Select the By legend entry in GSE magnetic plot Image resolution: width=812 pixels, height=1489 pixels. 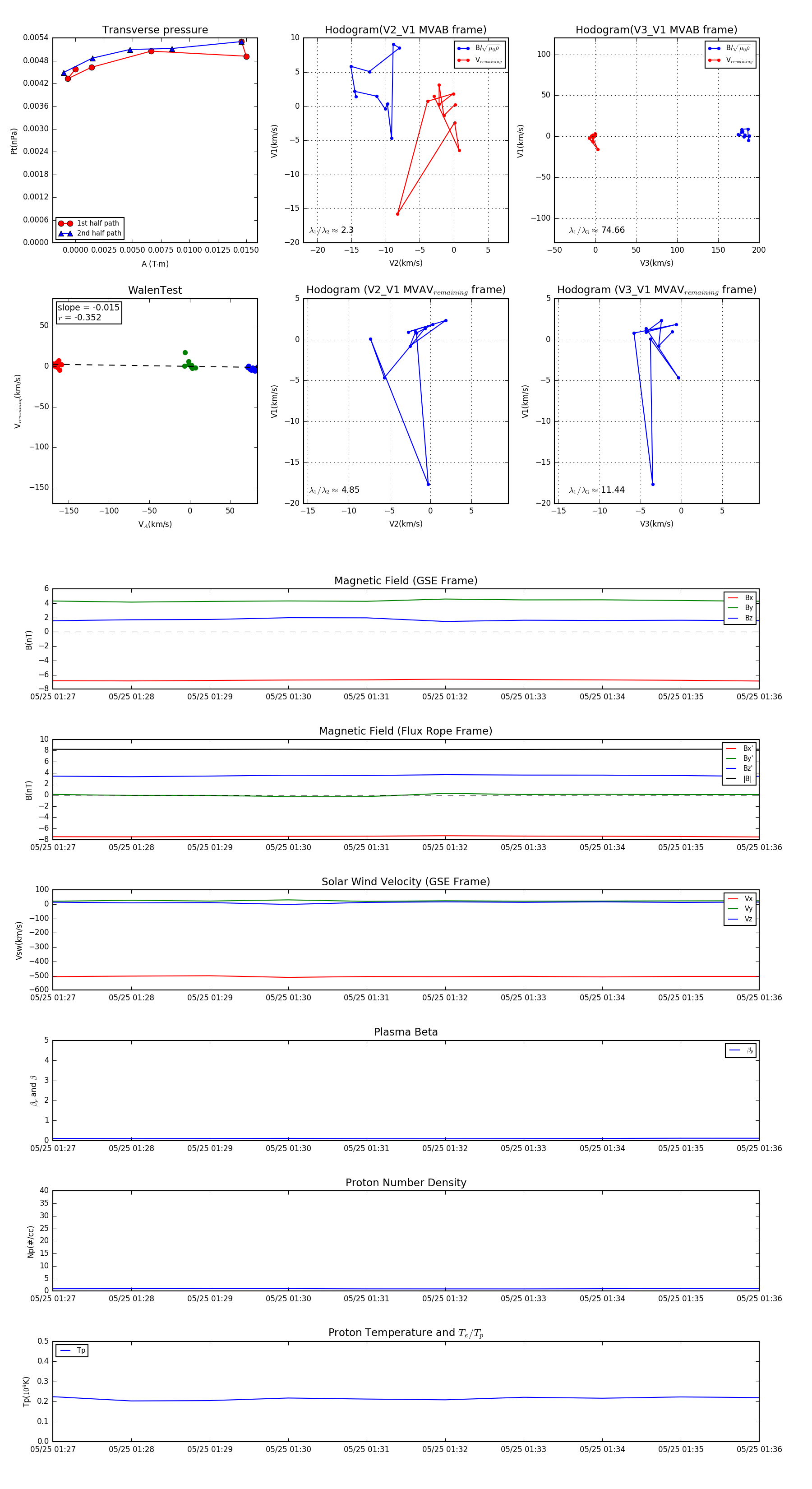pyautogui.click(x=740, y=607)
